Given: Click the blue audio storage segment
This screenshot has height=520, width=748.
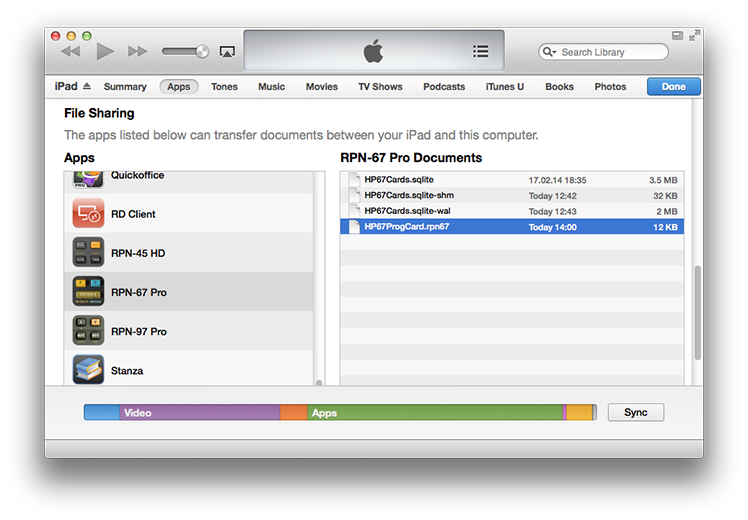Looking at the screenshot, I should click(x=102, y=412).
